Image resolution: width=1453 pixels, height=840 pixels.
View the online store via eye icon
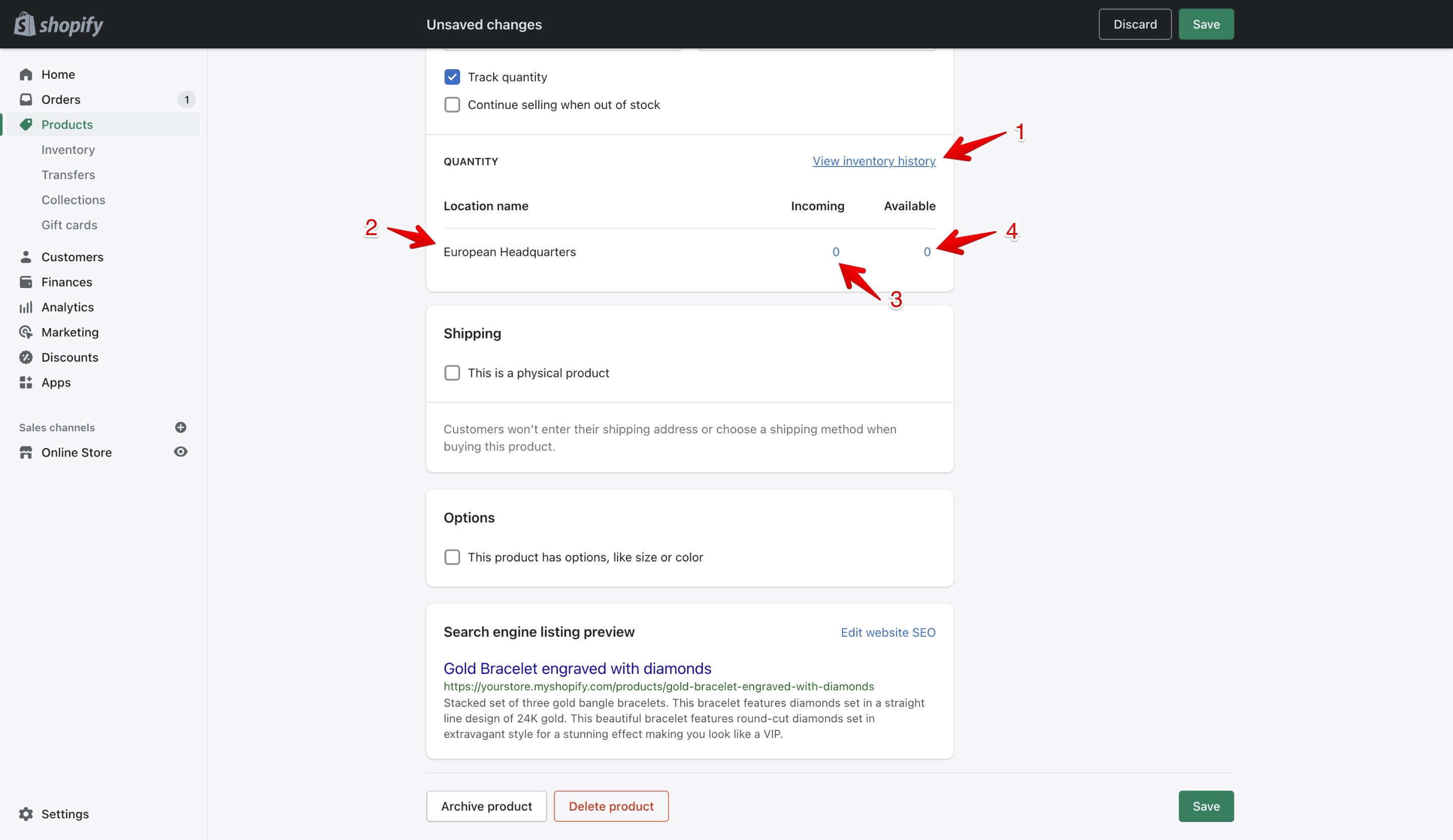coord(181,452)
